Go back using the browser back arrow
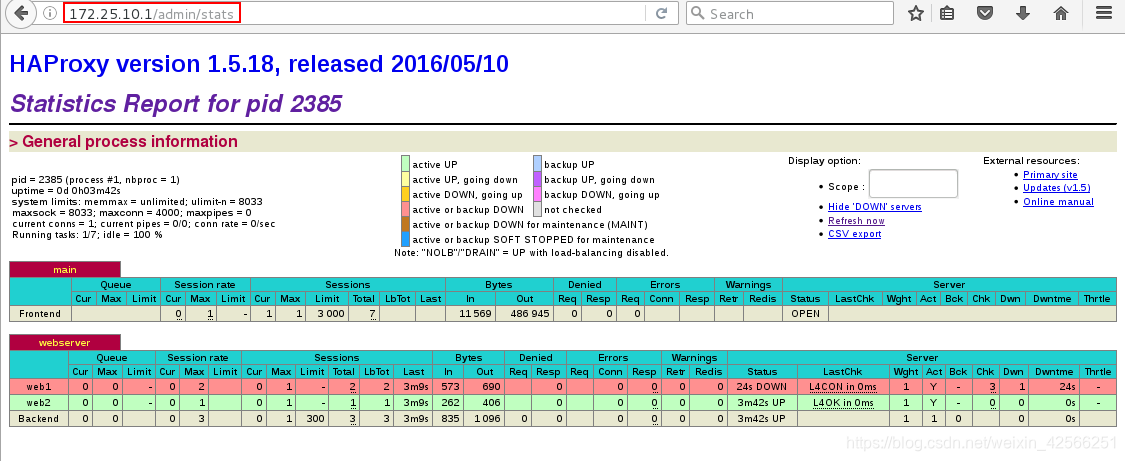 click(x=23, y=14)
